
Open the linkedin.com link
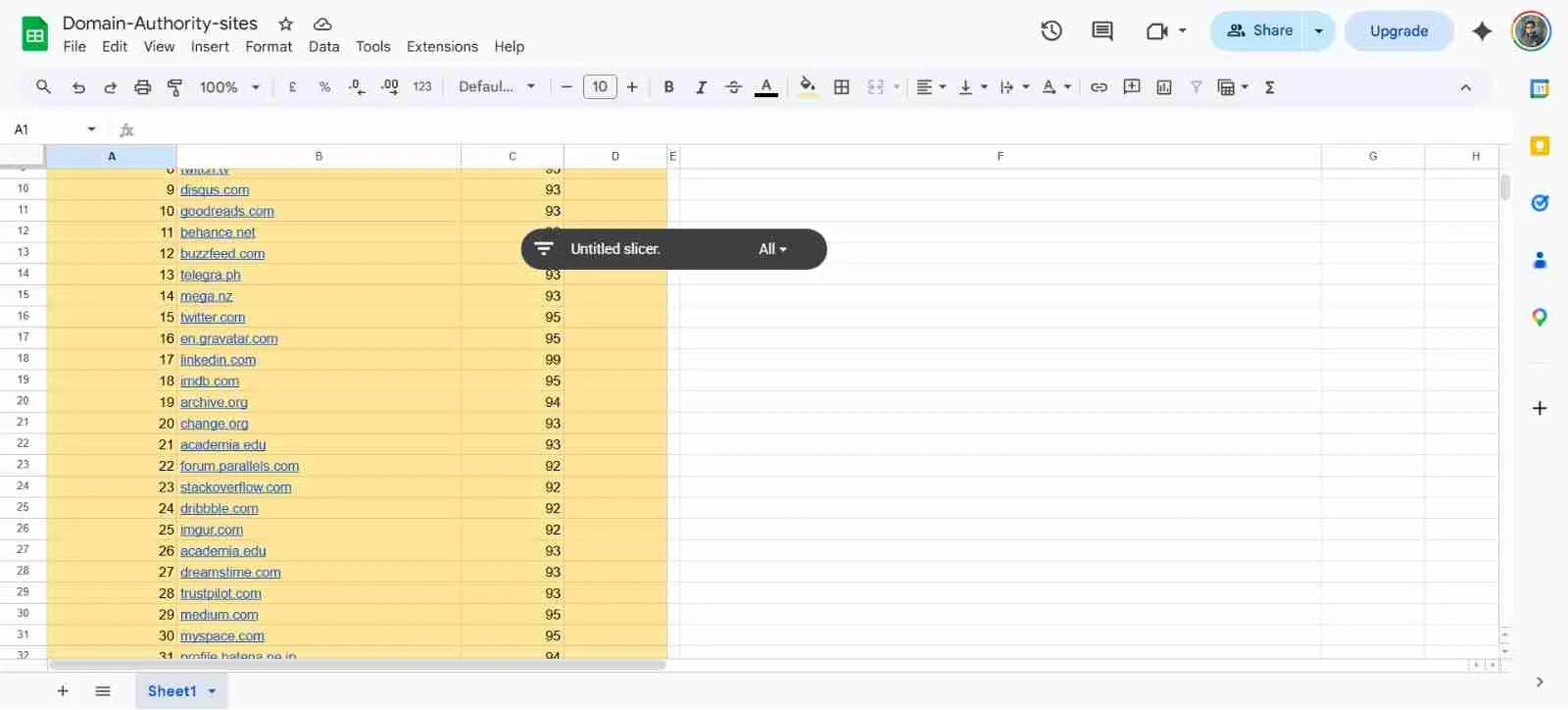pos(218,360)
